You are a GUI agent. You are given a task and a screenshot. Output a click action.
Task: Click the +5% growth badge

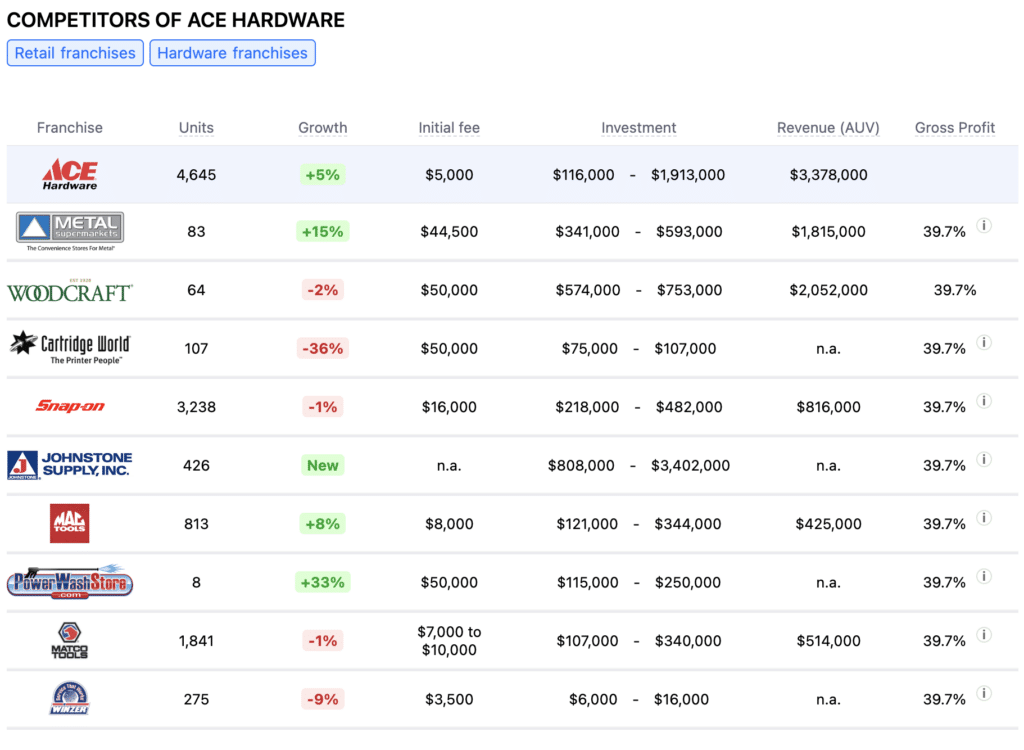click(x=323, y=174)
